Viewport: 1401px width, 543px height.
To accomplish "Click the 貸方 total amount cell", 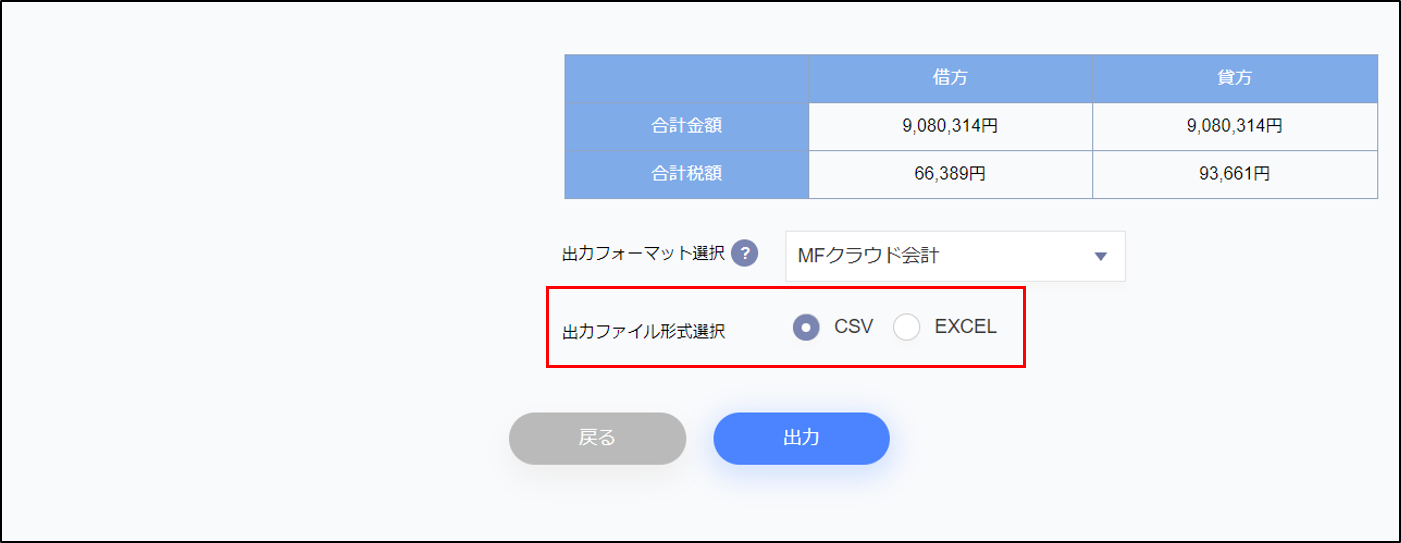I will pyautogui.click(x=1235, y=126).
